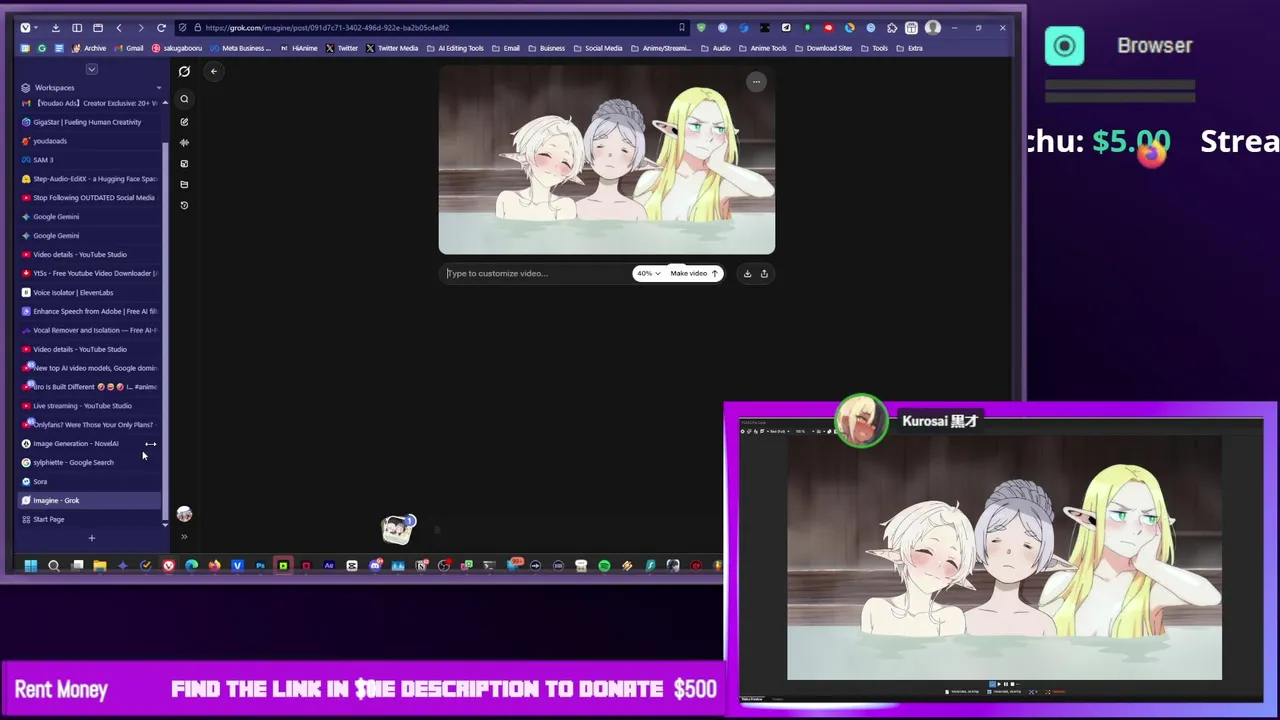1280x720 pixels.
Task: Open the Twitter Media bookmark
Action: [x=392, y=48]
